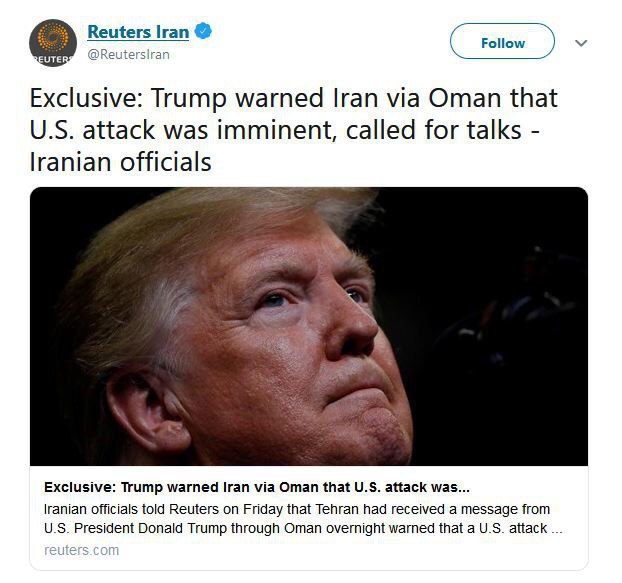This screenshot has height=583, width=622.
Task: Follow the Reuters Iran account
Action: [502, 41]
